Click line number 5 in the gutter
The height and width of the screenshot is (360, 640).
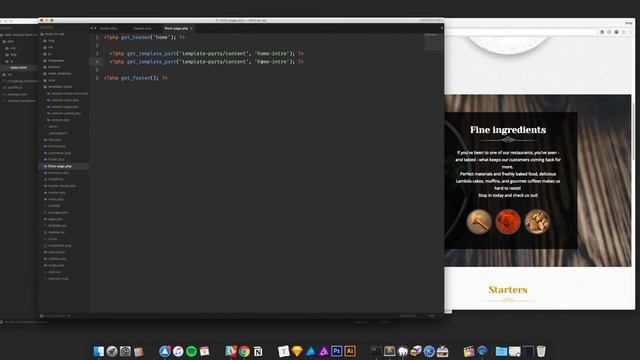[97, 70]
